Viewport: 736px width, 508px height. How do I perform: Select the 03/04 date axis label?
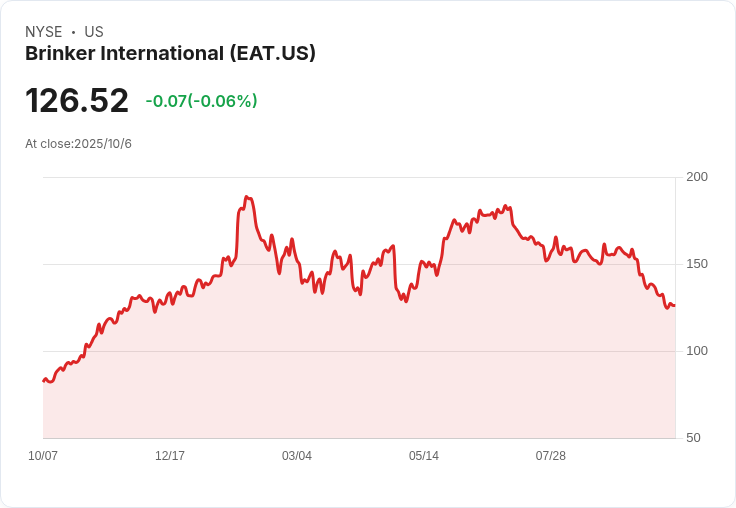297,456
